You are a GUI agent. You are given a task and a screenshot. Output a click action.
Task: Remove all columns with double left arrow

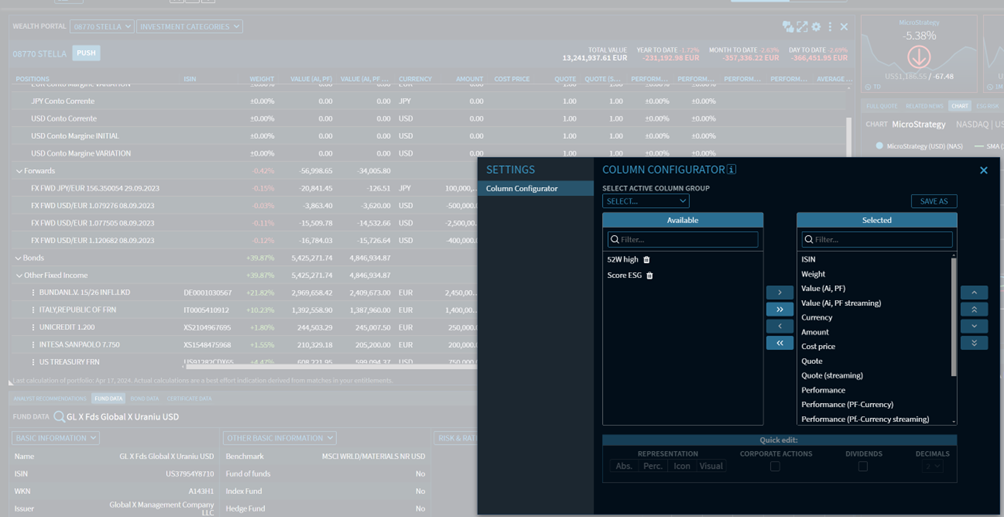coord(779,343)
